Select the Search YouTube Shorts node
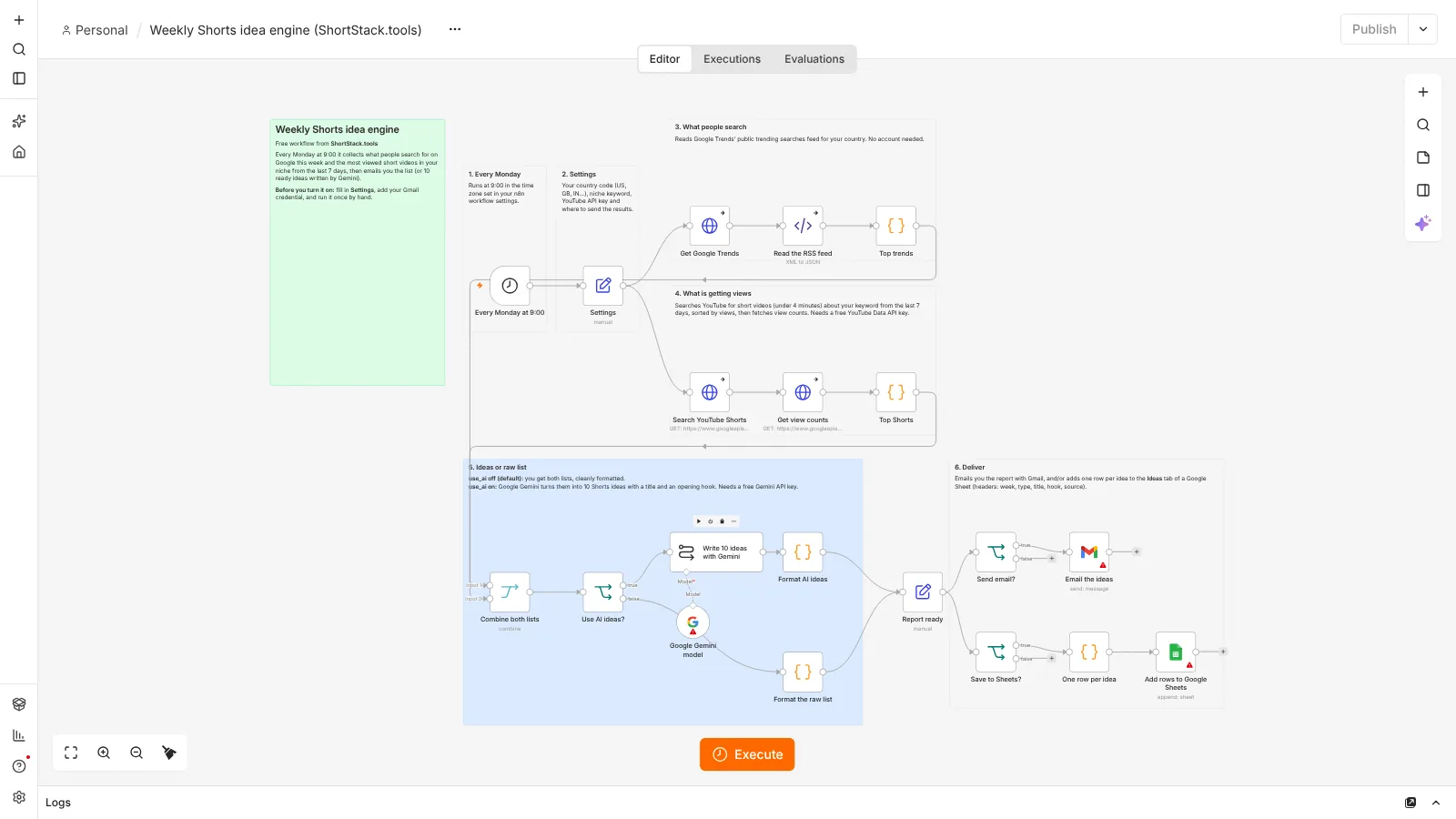 pos(710,392)
